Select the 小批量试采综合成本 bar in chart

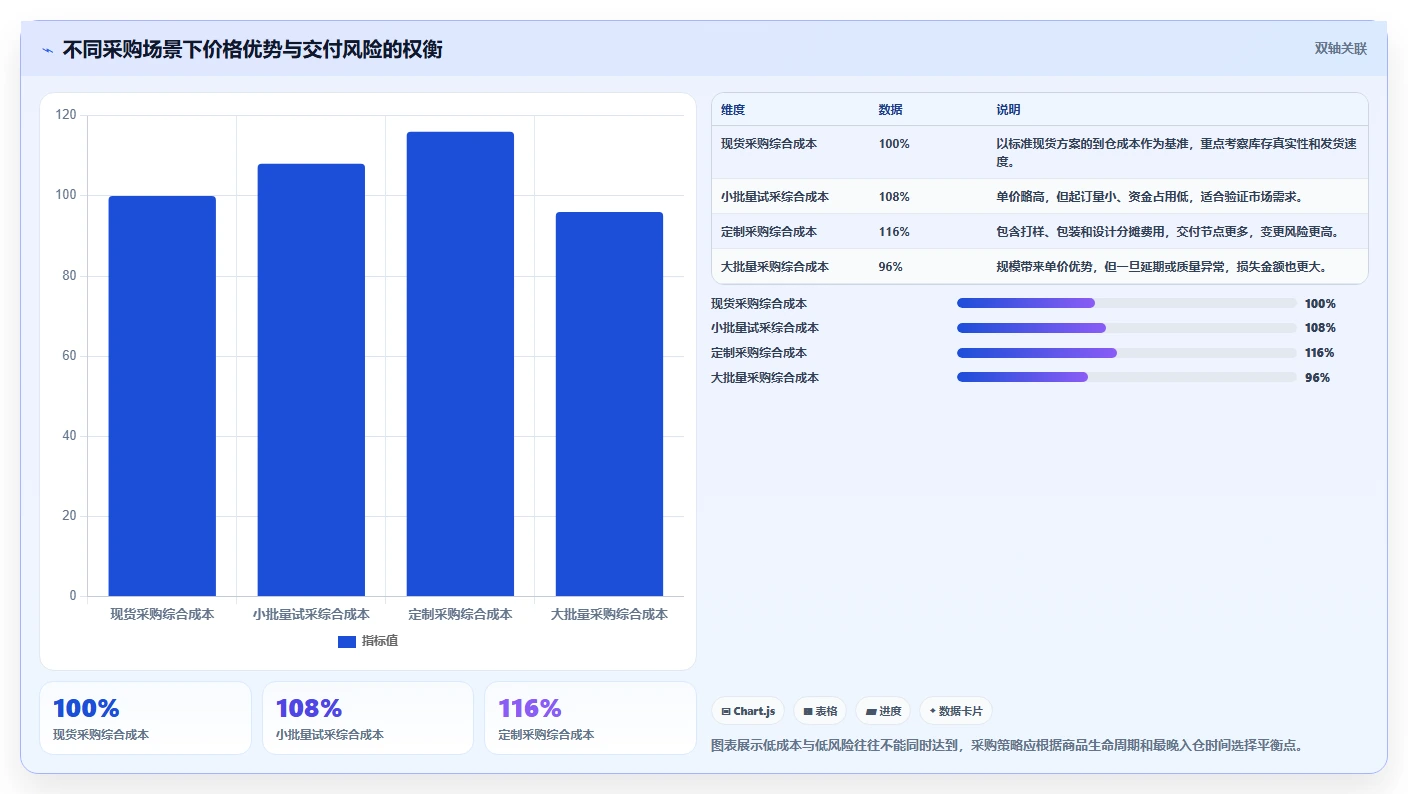pos(311,380)
